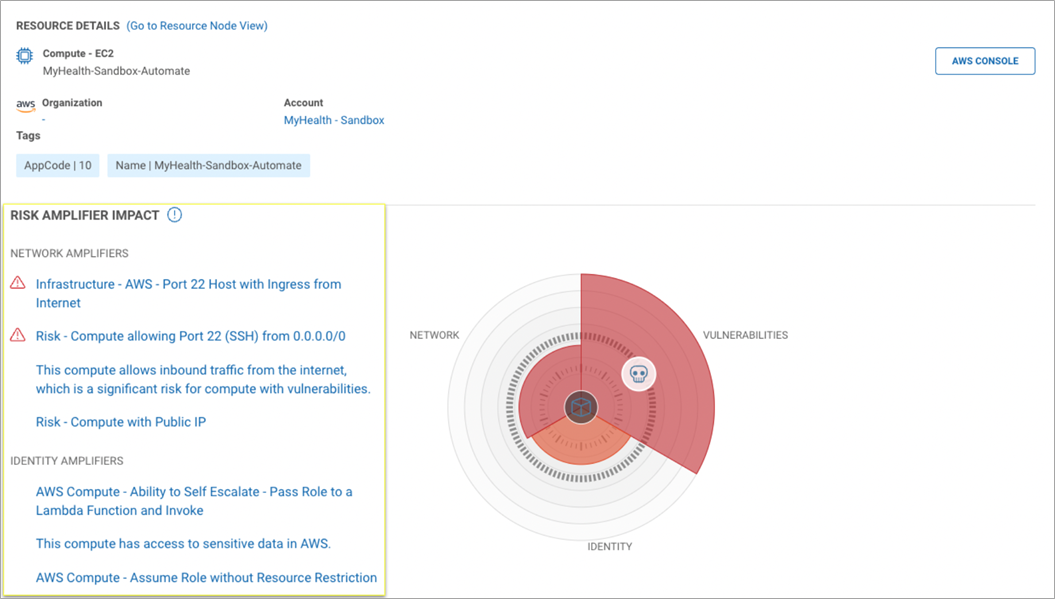Open the AWS Console button
The height and width of the screenshot is (599, 1055).
click(x=985, y=61)
